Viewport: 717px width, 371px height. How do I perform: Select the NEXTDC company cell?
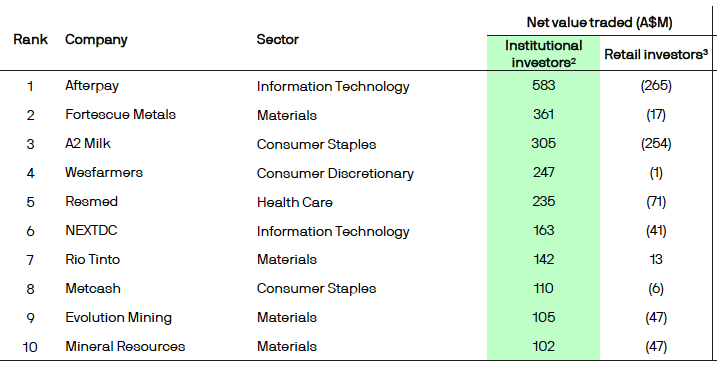tap(91, 231)
